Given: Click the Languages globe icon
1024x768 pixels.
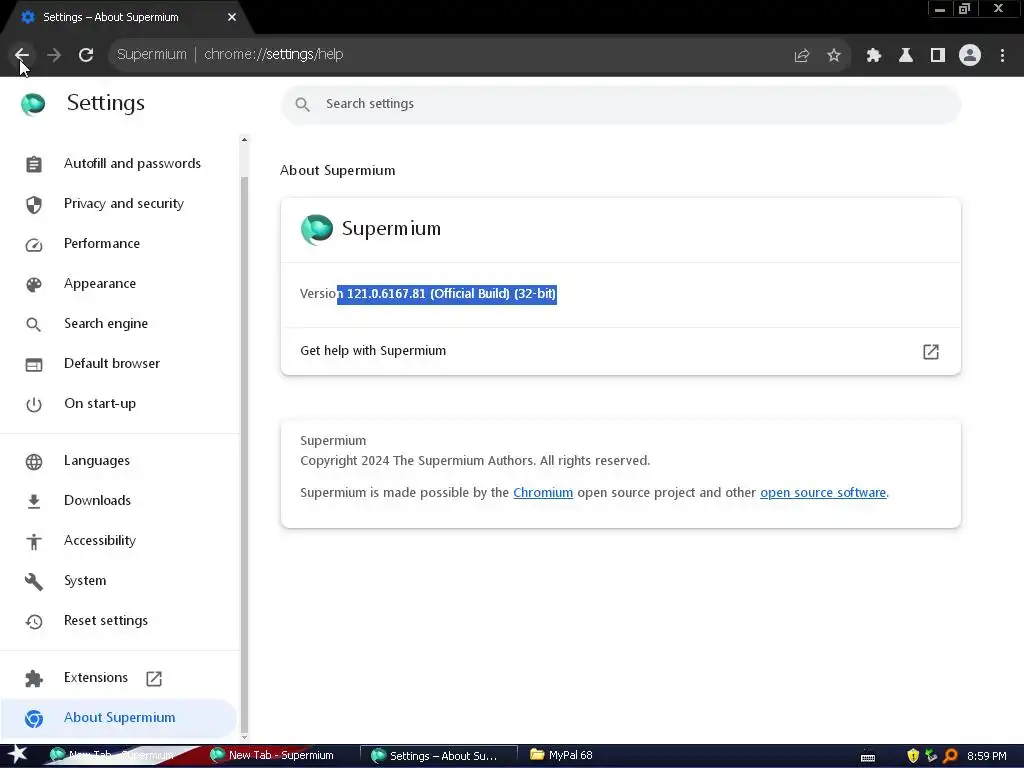Looking at the screenshot, I should (34, 462).
